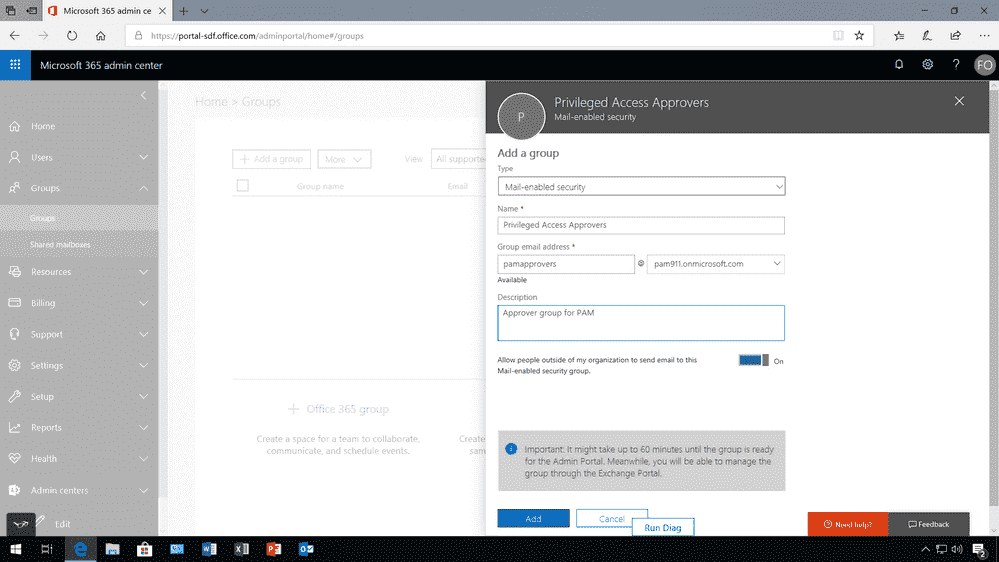The width and height of the screenshot is (999, 562).
Task: Open settings gear in header
Action: 928,64
